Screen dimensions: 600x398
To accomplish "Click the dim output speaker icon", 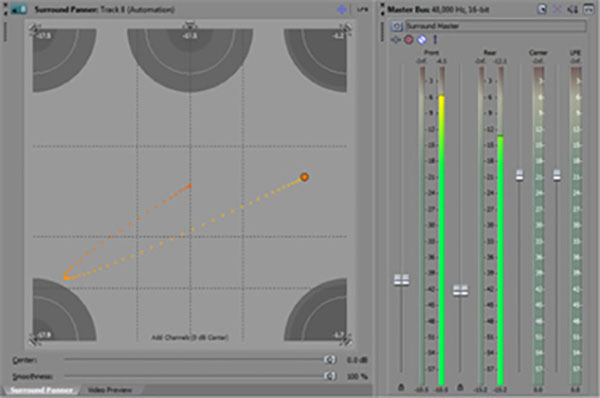I will [572, 10].
